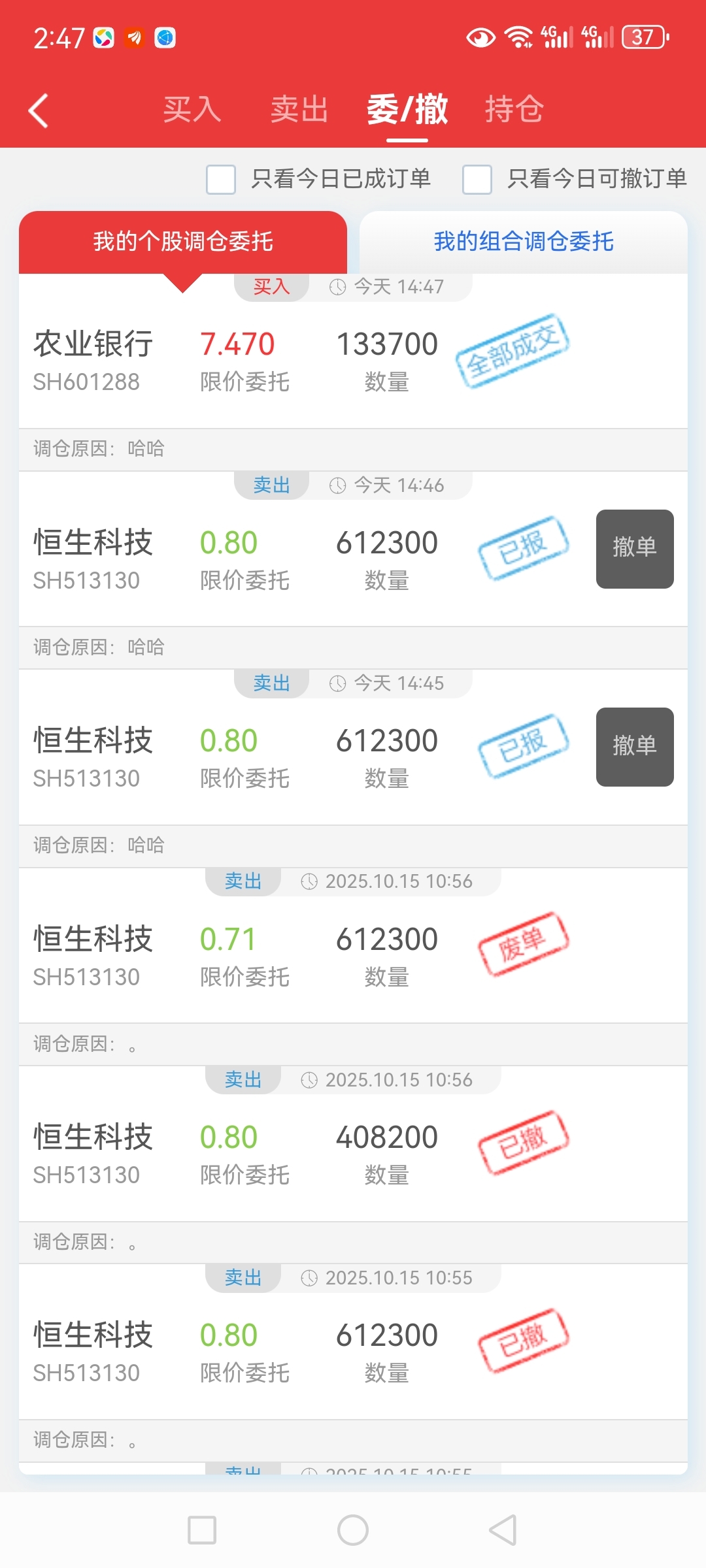This screenshot has width=706, height=1568.
Task: Open the 农业银行 SH601288 order entry
Action: pos(93,359)
